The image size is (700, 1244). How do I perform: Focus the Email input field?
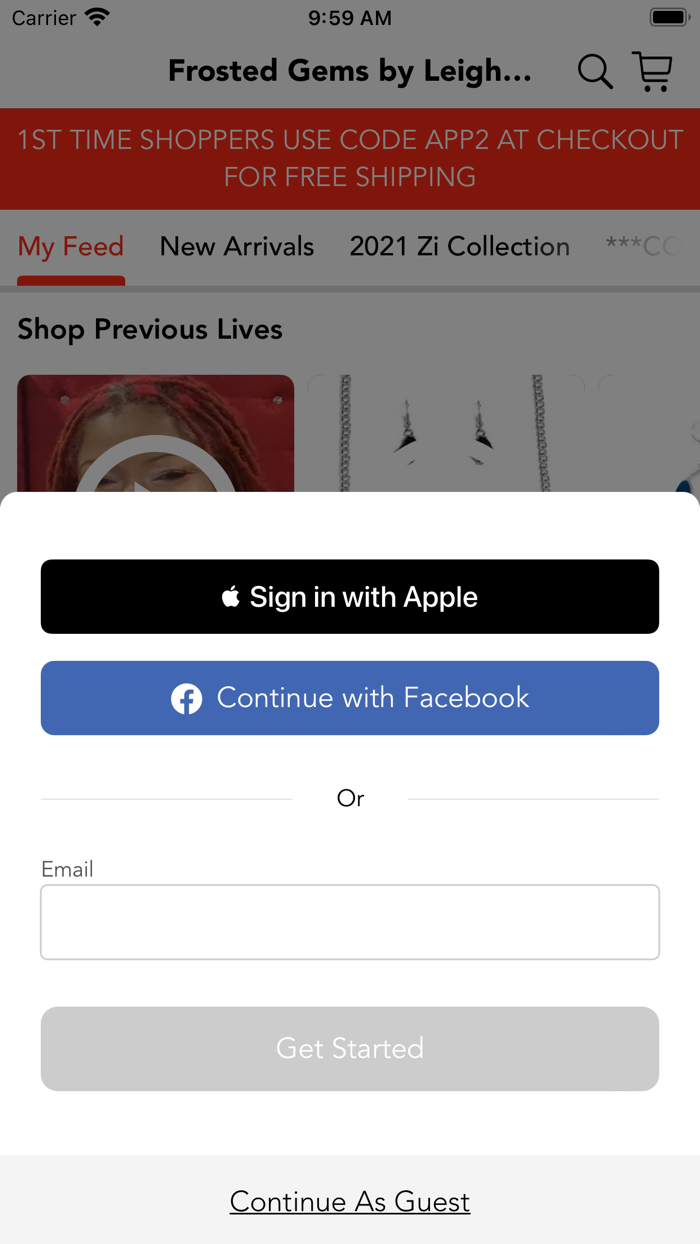tap(350, 922)
